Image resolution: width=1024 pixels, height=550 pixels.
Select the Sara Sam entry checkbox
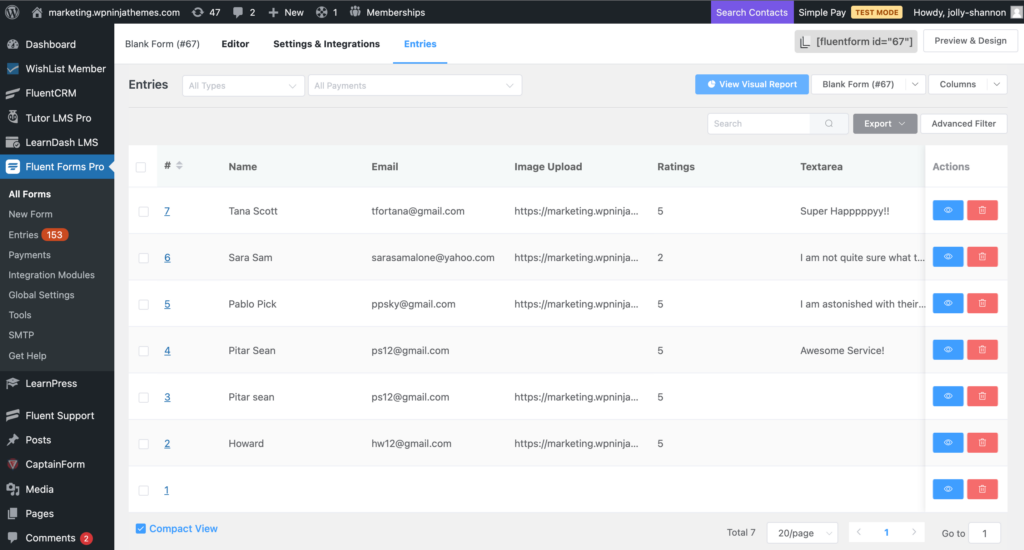[144, 258]
